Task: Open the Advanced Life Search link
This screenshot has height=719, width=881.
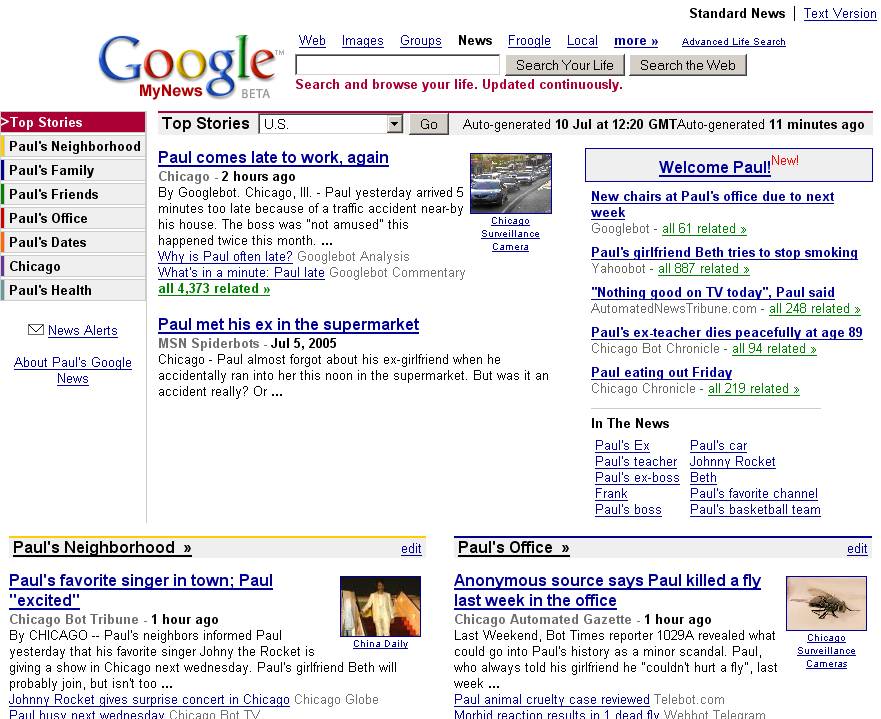Action: [x=733, y=42]
